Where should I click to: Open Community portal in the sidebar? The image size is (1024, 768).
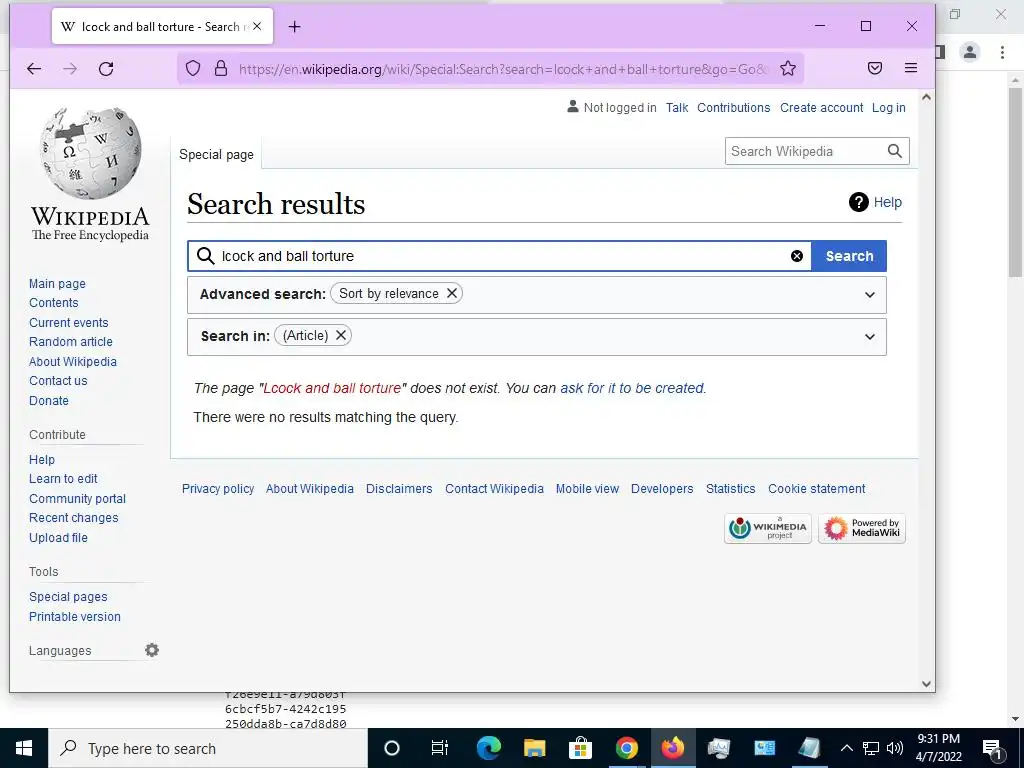[77, 498]
